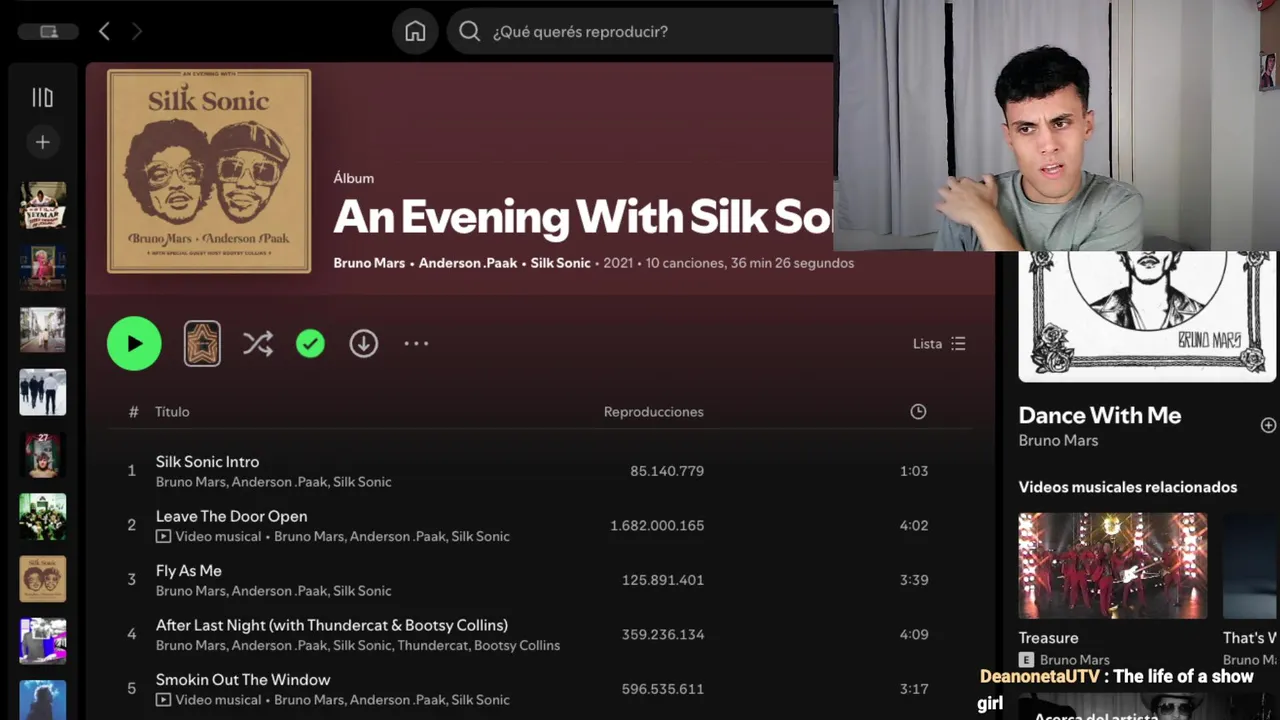The height and width of the screenshot is (720, 1280).
Task: Sort by the Reproducciones column header
Action: [653, 411]
